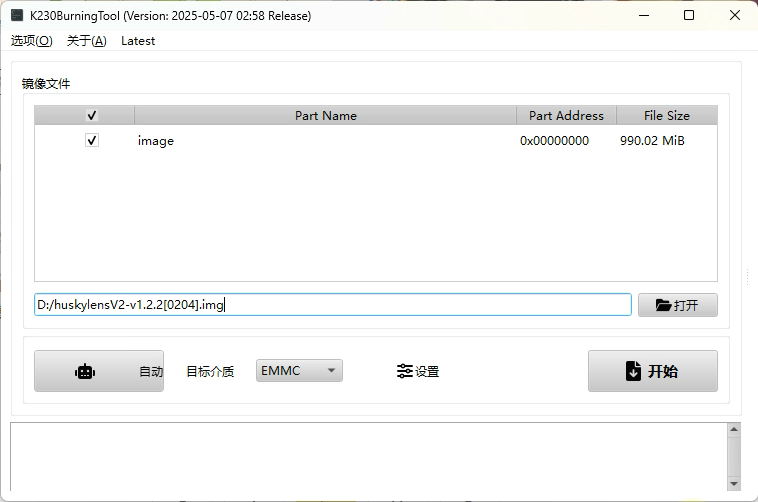This screenshot has height=502, width=758.
Task: Click the robot icon on auto button
Action: [x=85, y=371]
